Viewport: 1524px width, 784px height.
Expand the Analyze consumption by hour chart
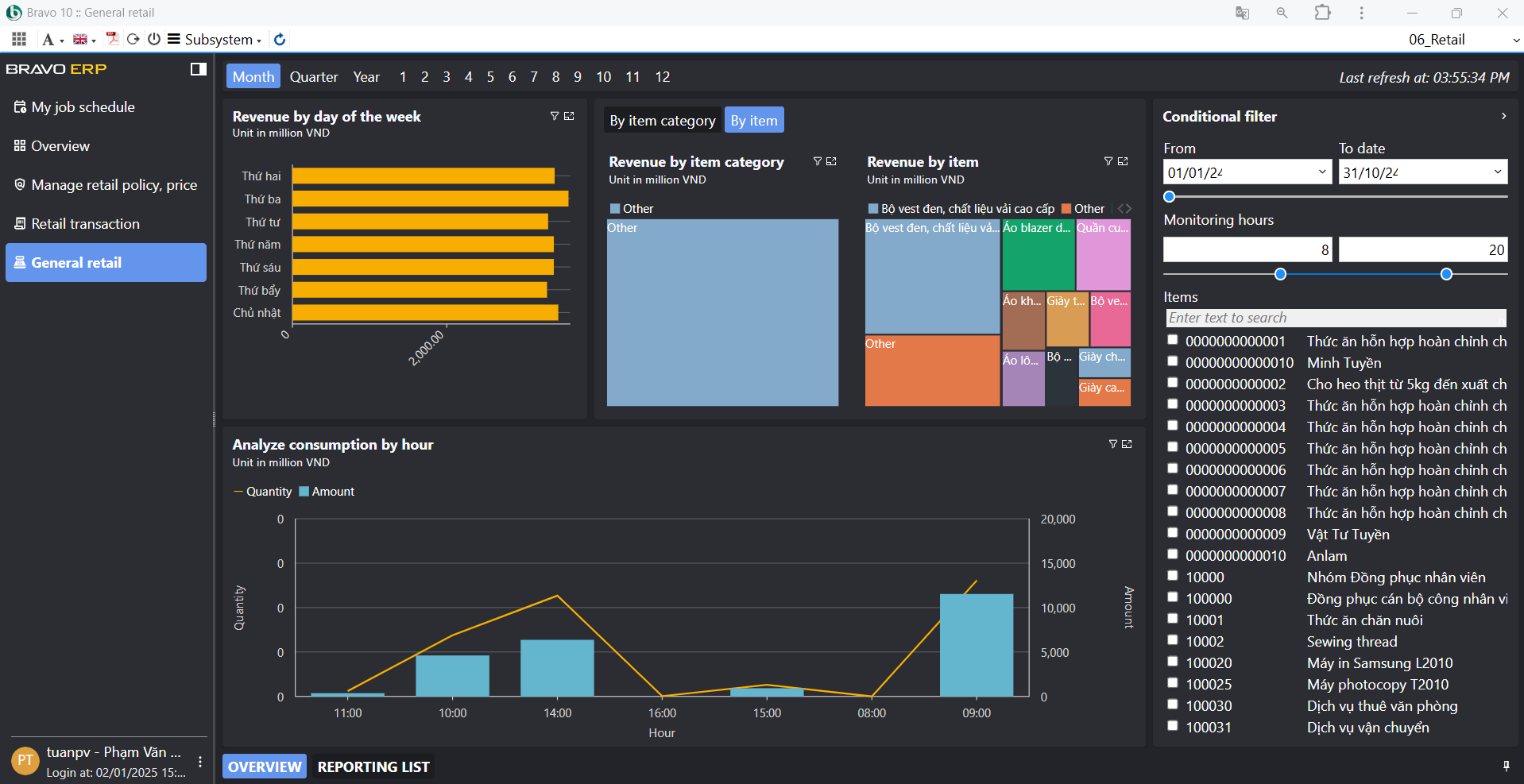point(1127,444)
